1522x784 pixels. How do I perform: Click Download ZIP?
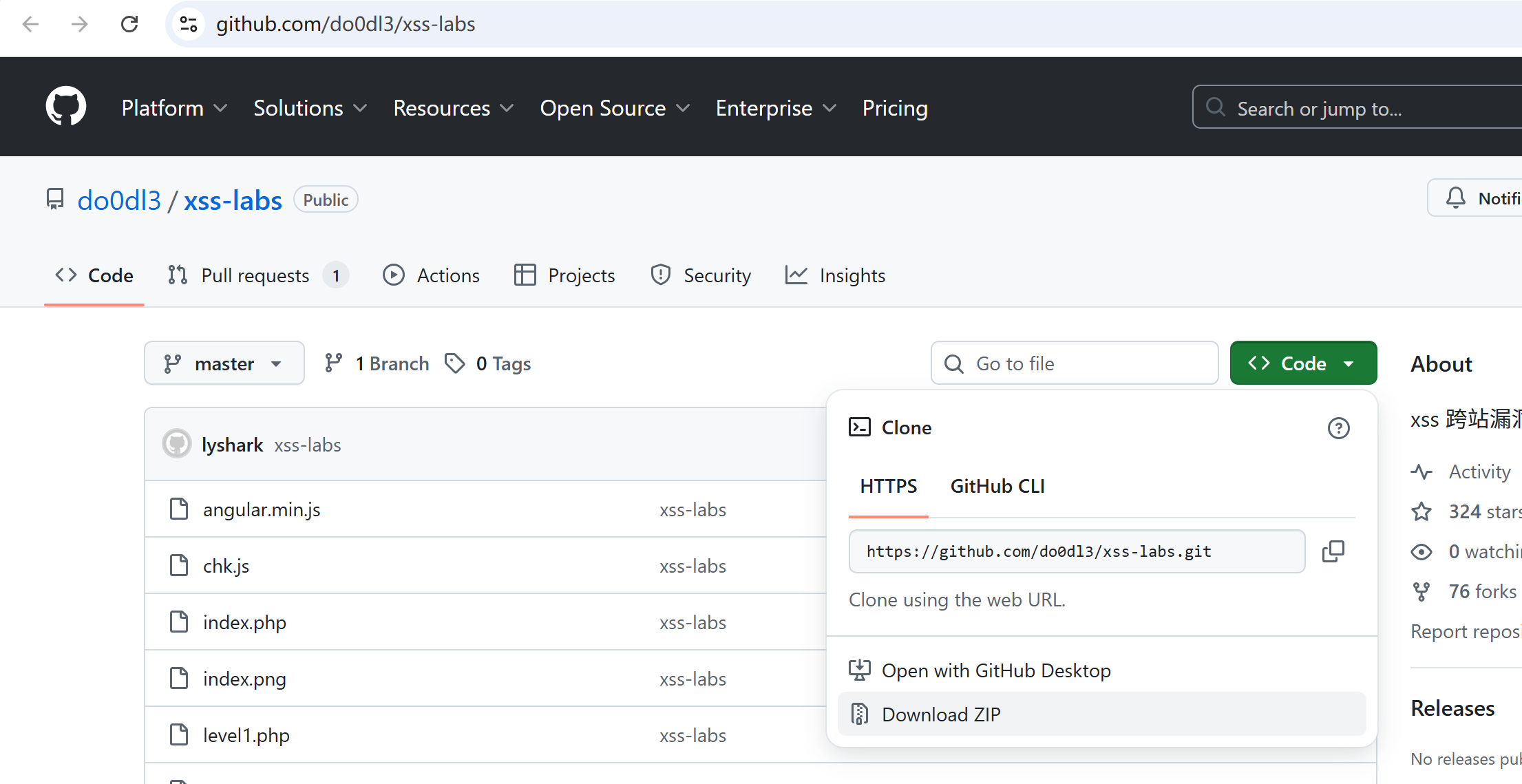[940, 714]
